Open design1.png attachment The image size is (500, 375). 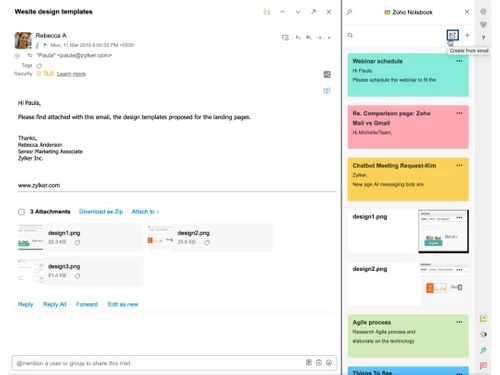click(80, 237)
